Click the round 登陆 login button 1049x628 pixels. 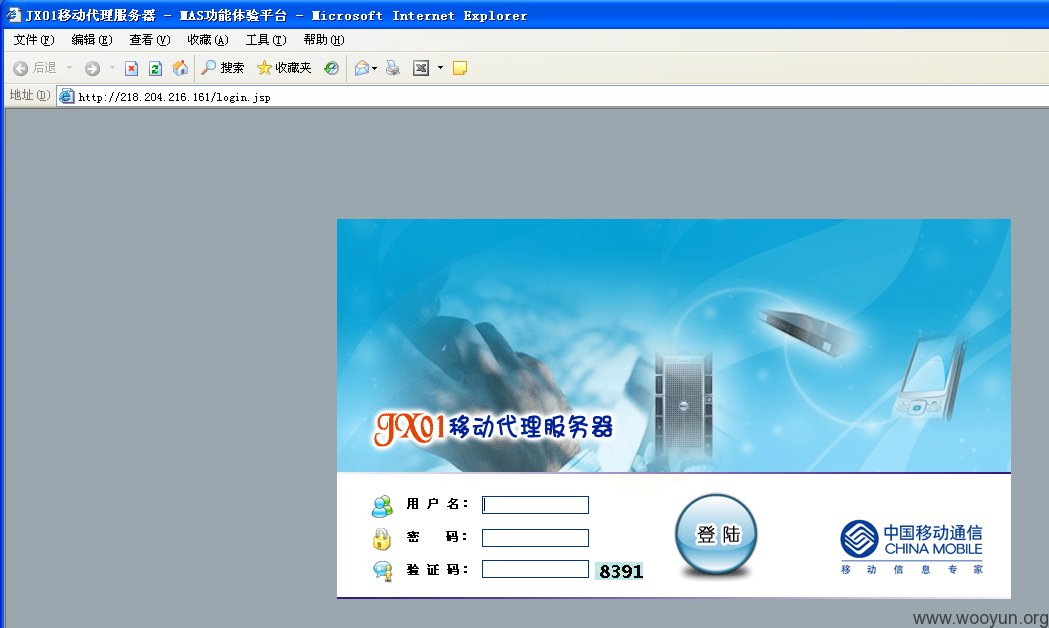point(717,534)
